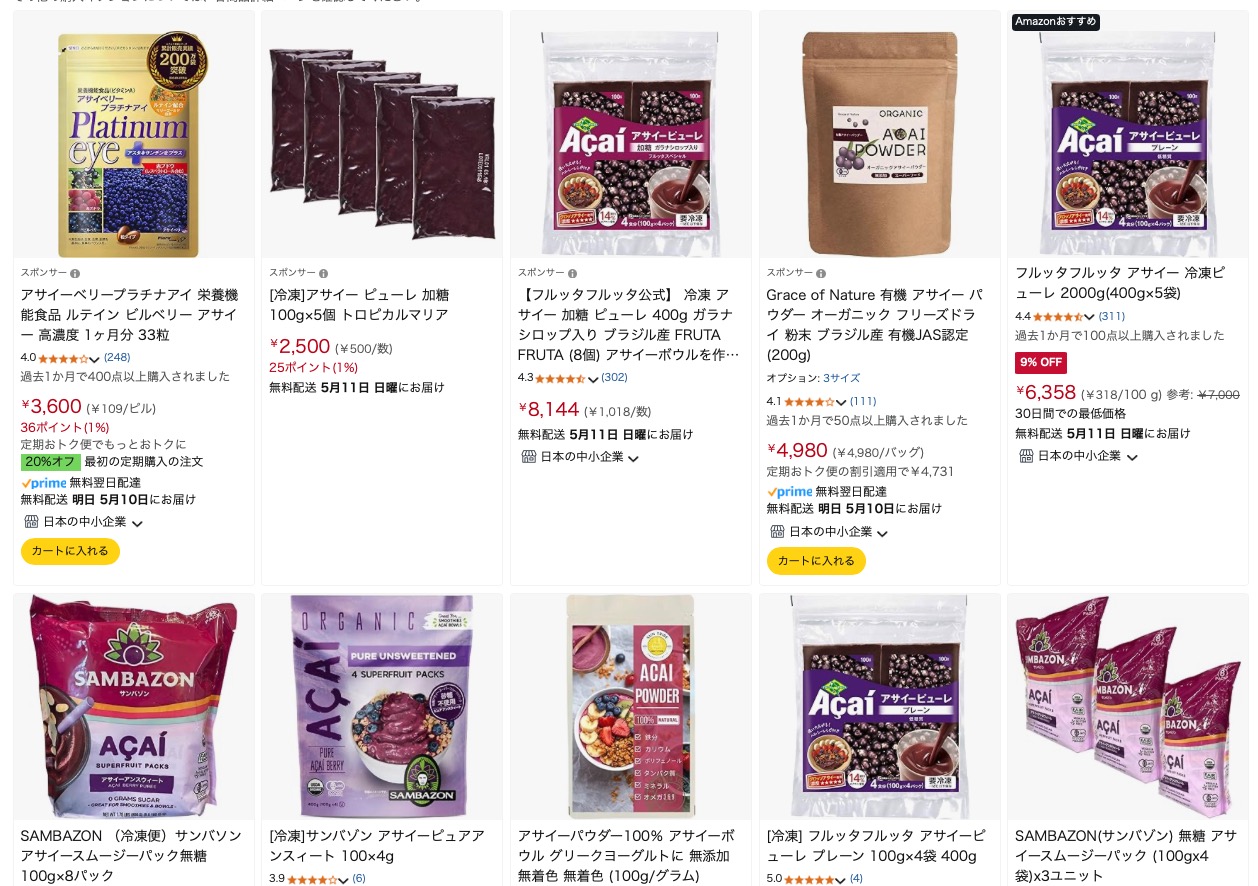Viewport: 1258px width, 886px height.
Task: Expand 日本の中小企業 chevron under ¥8,144 item
Action: tap(633, 458)
